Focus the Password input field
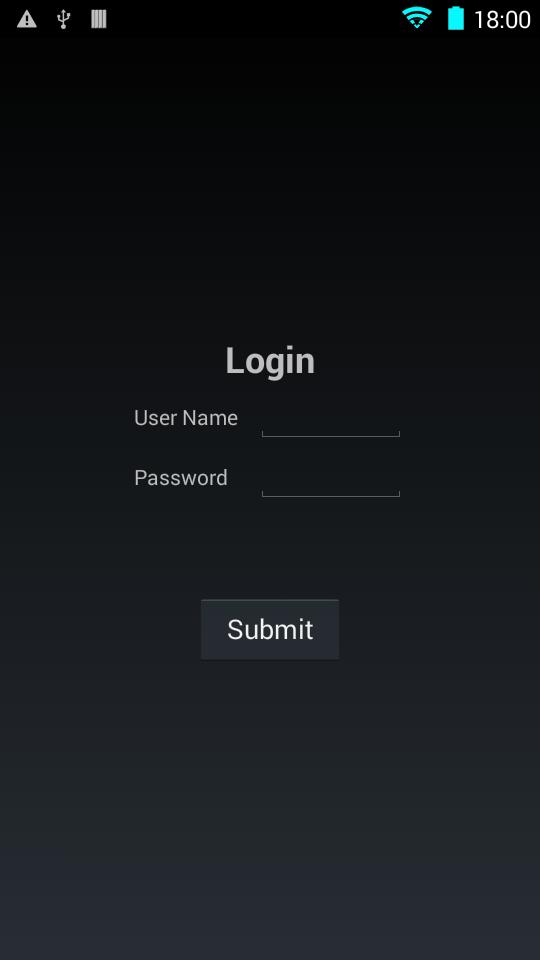 331,480
